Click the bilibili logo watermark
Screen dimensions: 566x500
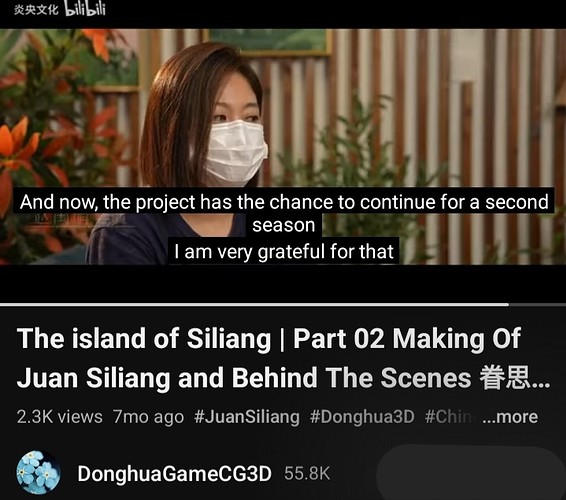85,9
